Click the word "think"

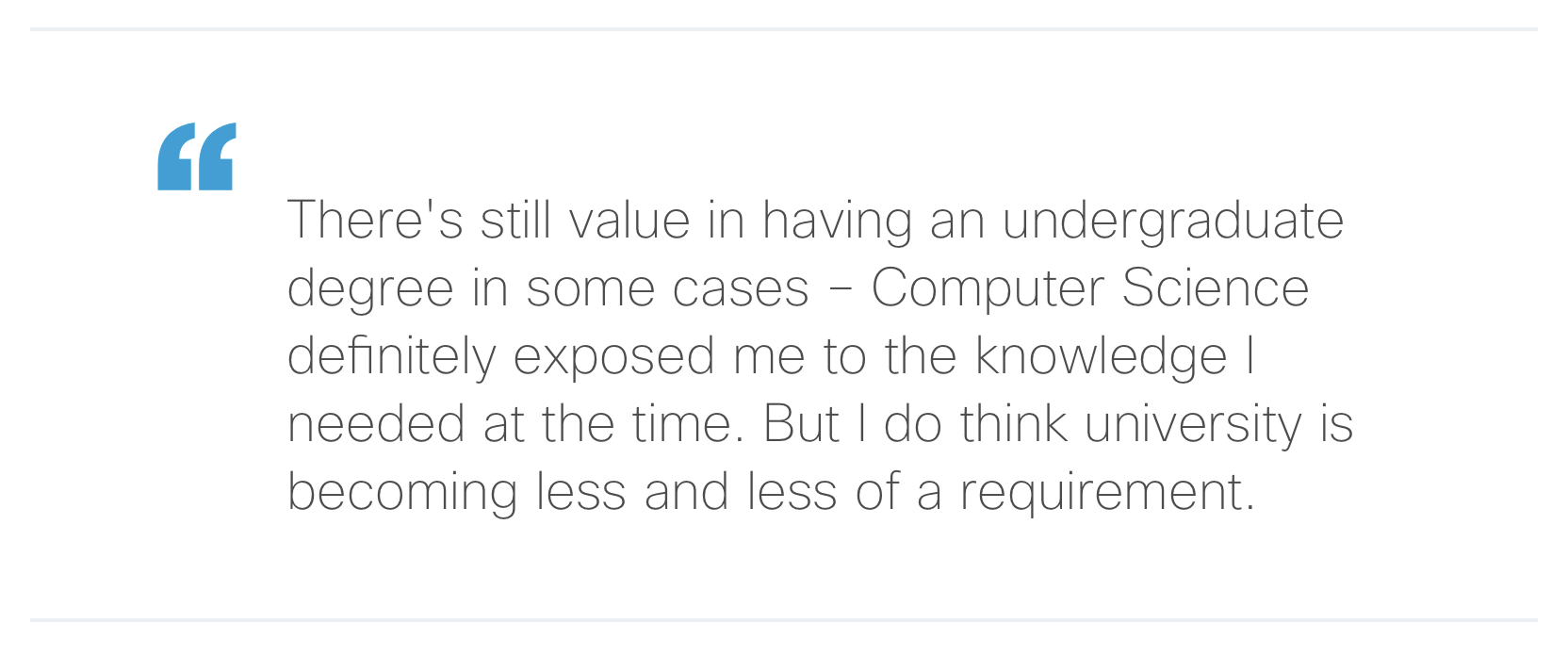pyautogui.click(x=1013, y=424)
